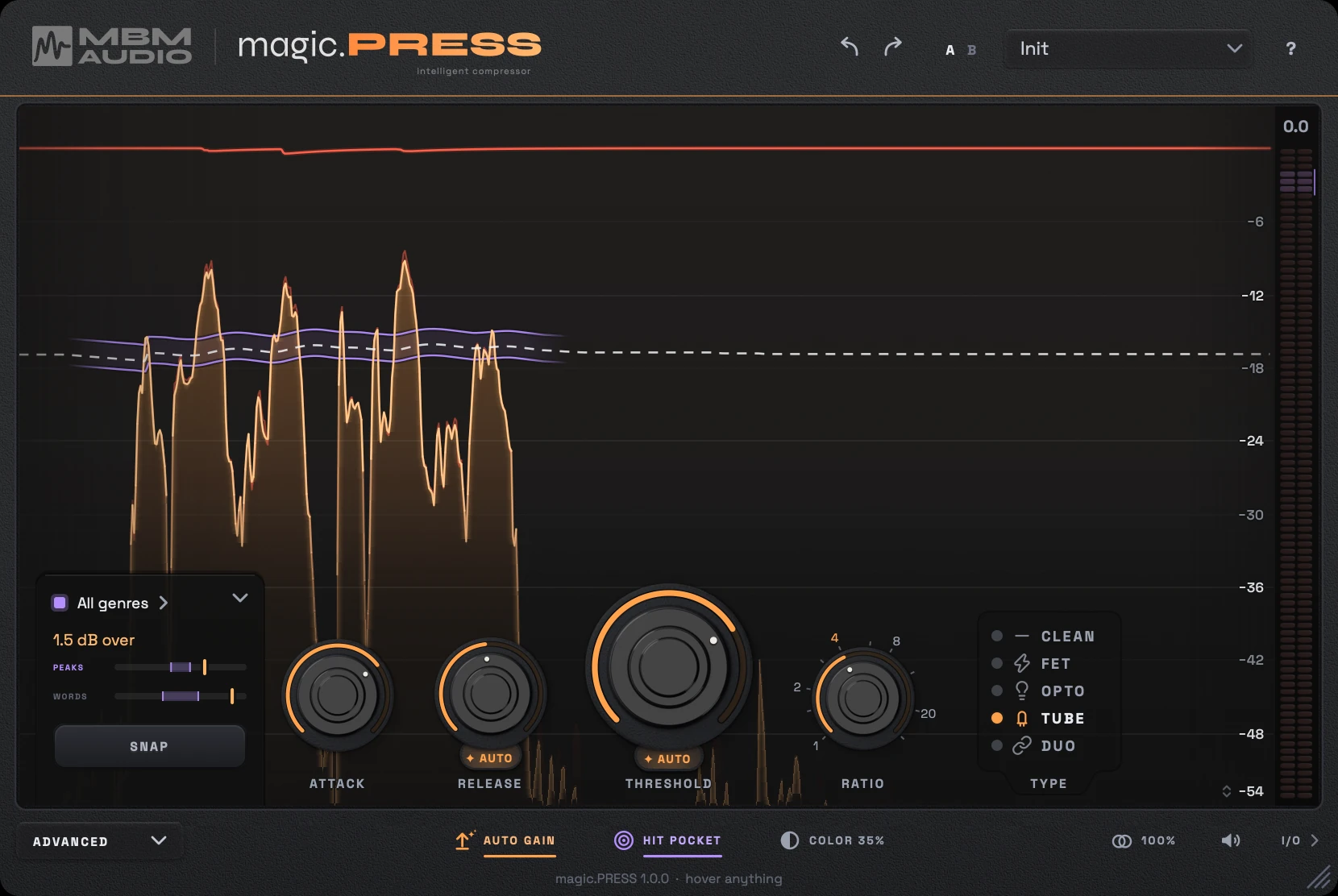
Task: Expand the ADVANCED panel
Action: point(99,840)
